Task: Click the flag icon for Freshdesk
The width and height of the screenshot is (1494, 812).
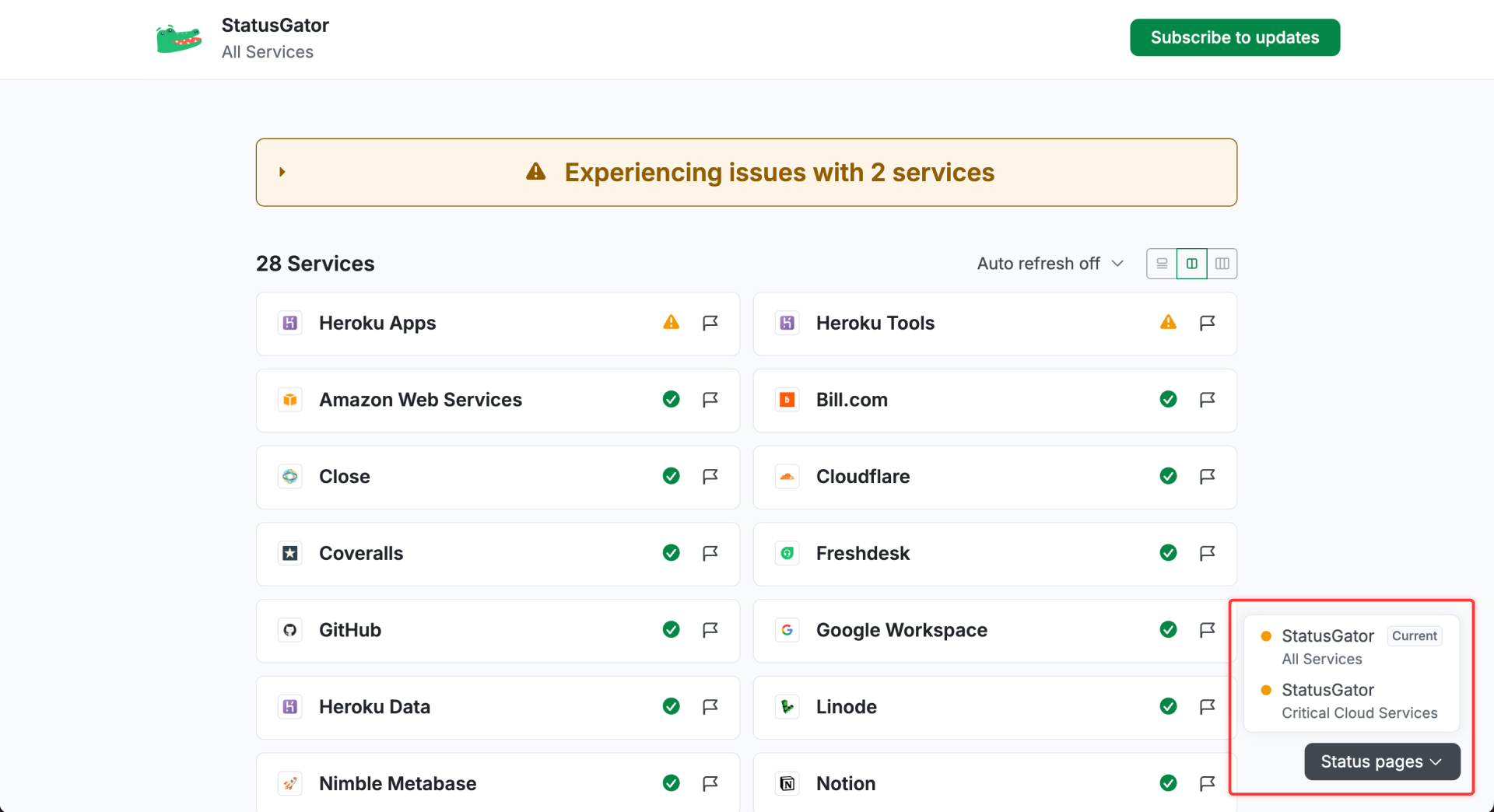Action: pyautogui.click(x=1207, y=553)
